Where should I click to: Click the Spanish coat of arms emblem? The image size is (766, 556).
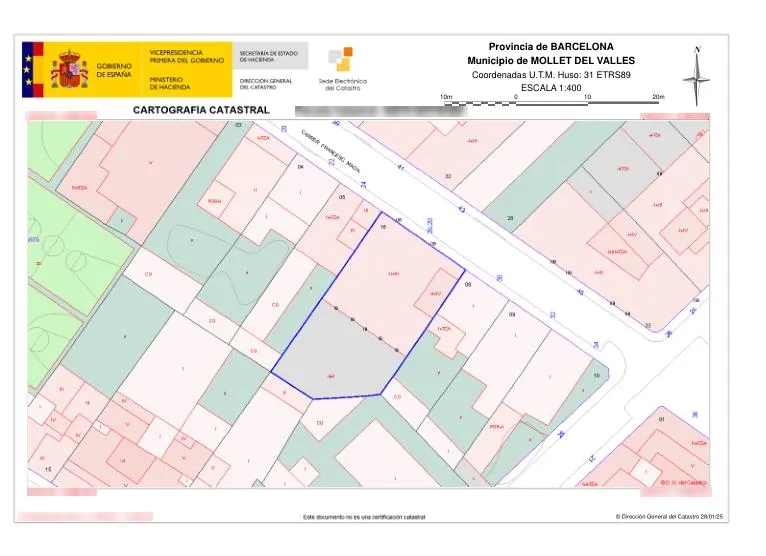(x=69, y=69)
